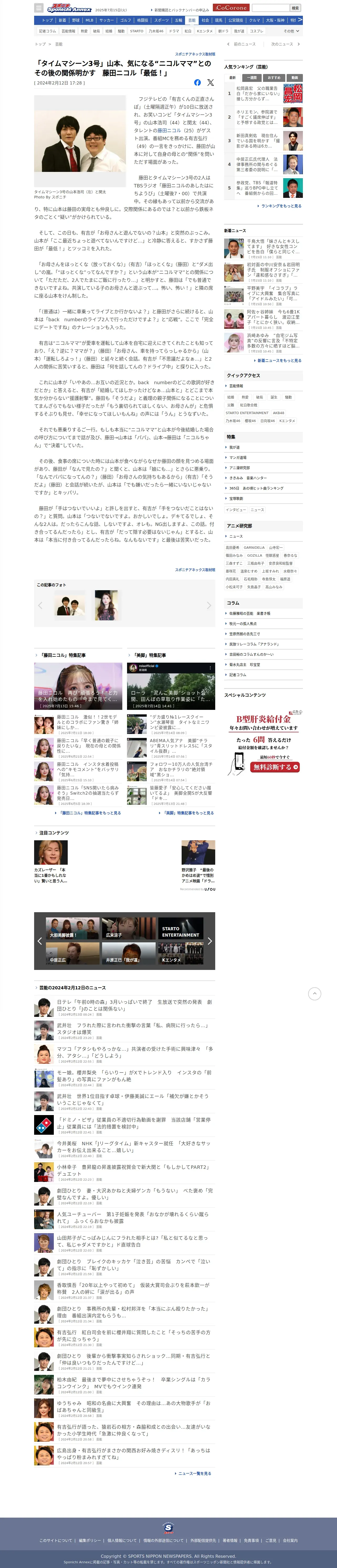Show the next photo in the photo carousel
This screenshot has height=1568, width=337.
[209, 605]
